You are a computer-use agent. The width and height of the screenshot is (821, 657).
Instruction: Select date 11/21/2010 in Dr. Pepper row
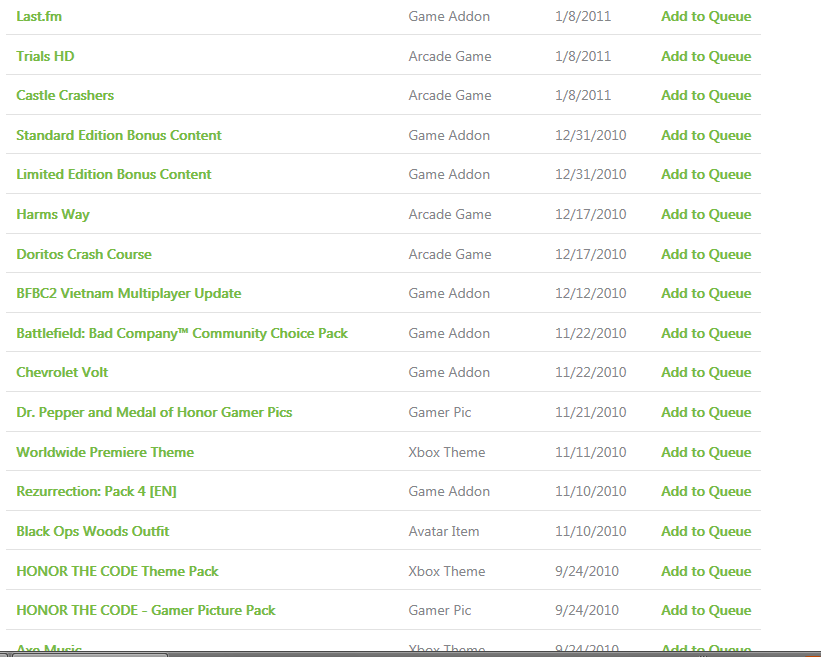coord(590,412)
